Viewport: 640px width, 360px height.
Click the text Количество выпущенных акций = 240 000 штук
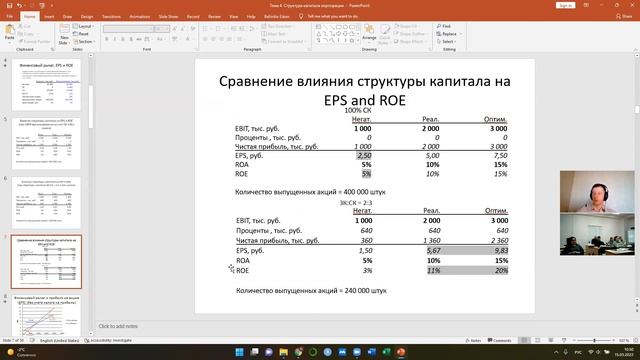click(311, 291)
